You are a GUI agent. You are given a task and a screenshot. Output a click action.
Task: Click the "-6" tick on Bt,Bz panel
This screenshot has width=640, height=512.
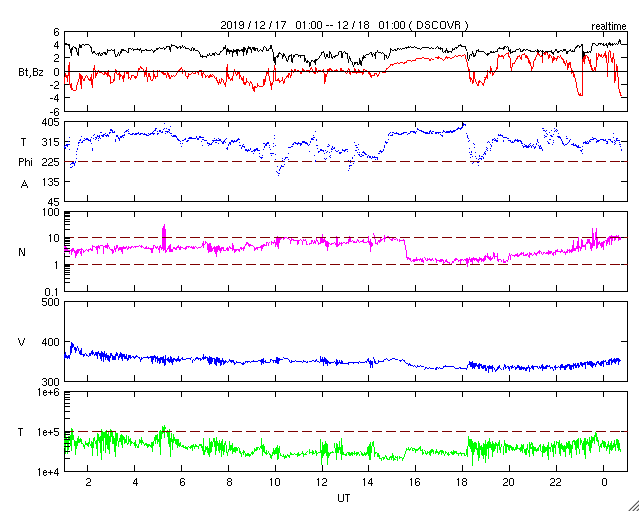[x=54, y=111]
